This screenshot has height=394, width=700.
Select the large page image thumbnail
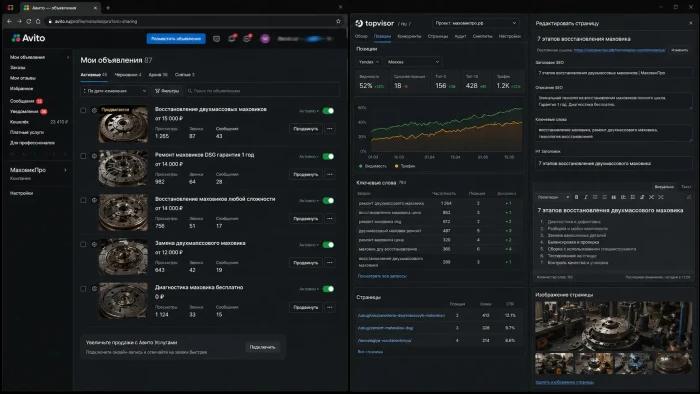click(x=613, y=326)
